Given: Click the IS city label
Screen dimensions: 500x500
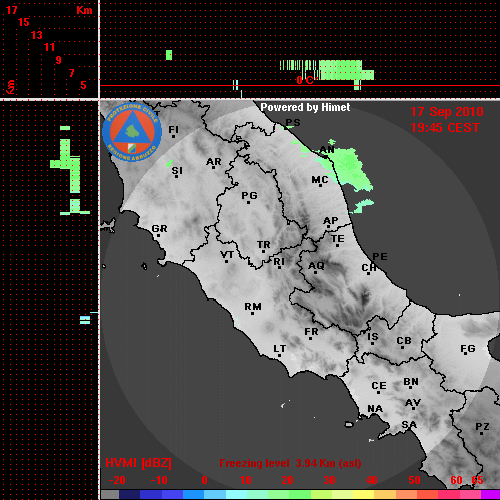Looking at the screenshot, I should 373,337.
